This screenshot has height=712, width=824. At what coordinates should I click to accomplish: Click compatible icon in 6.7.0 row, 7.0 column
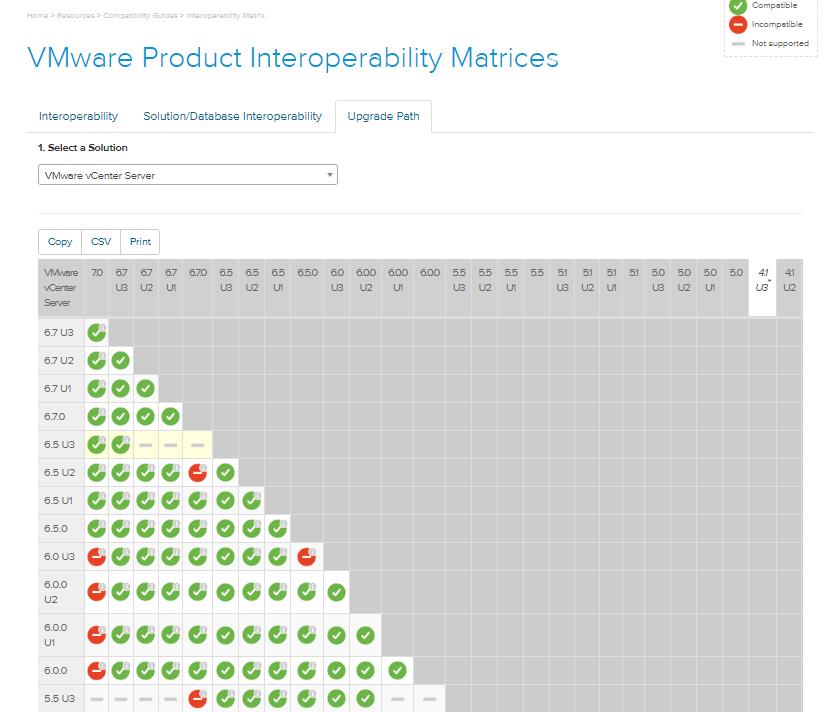click(97, 416)
